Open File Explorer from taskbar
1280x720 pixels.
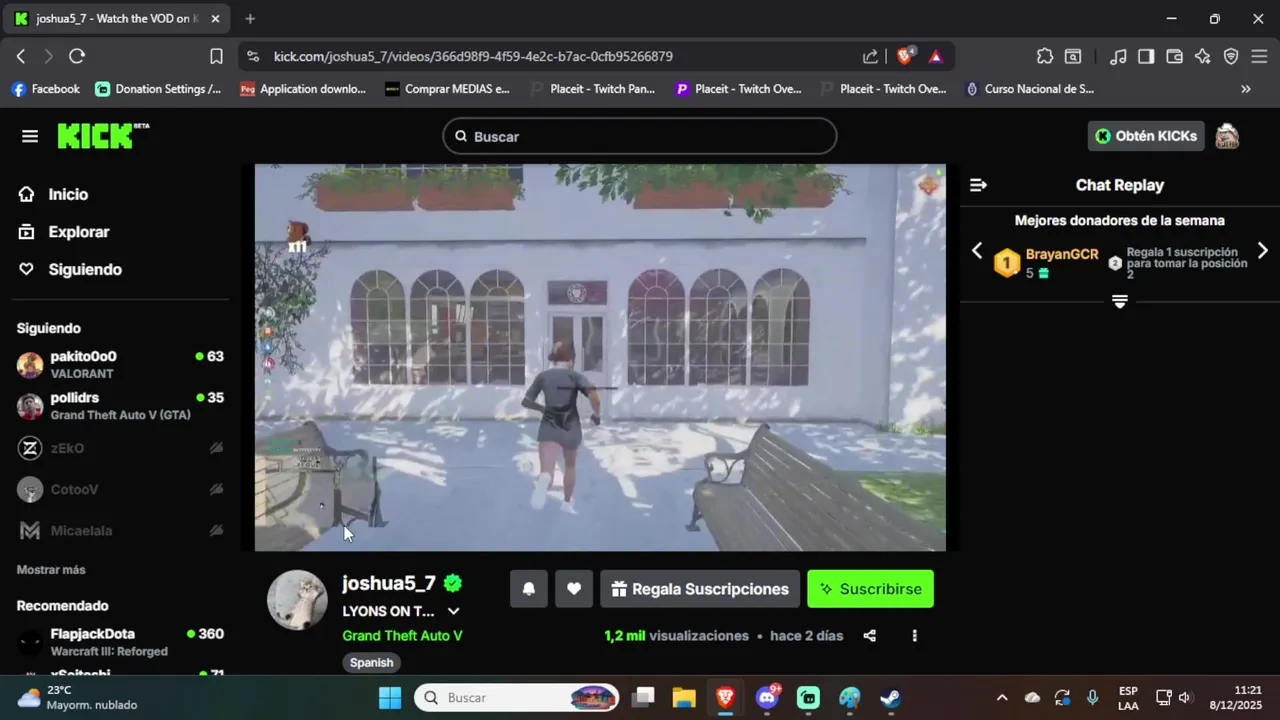point(683,697)
